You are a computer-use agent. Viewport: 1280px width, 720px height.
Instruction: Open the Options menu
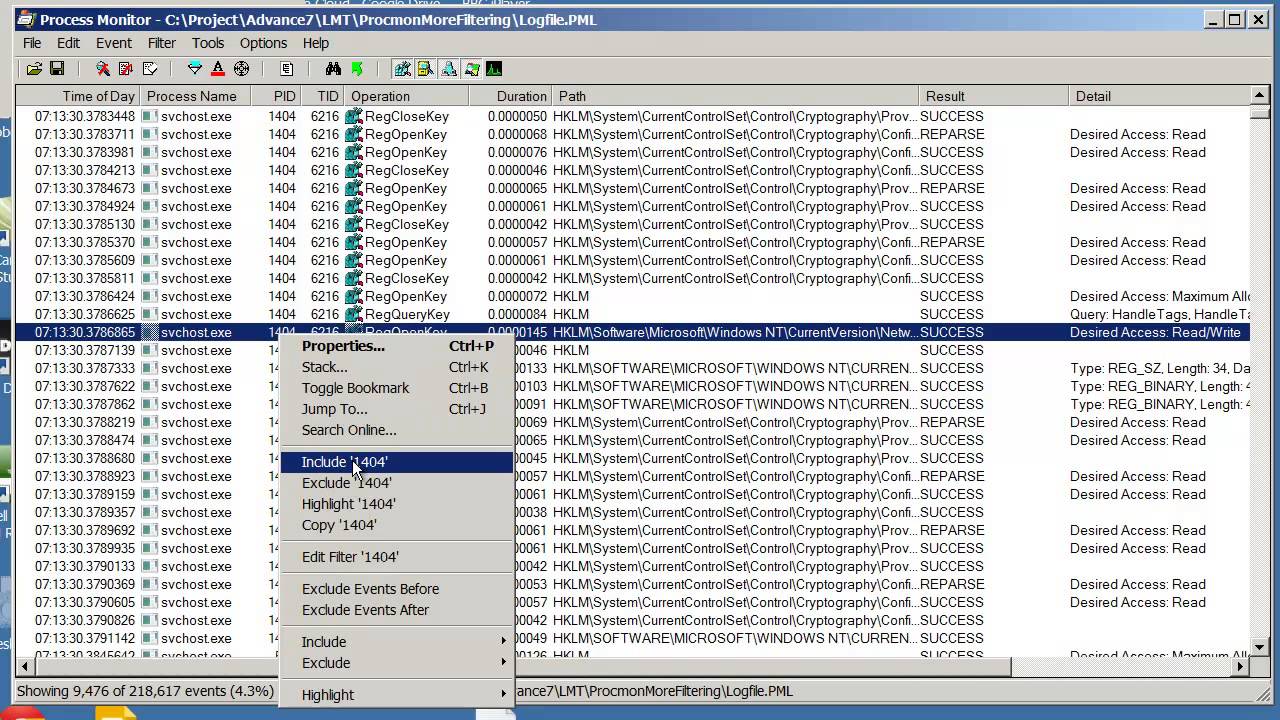click(263, 43)
